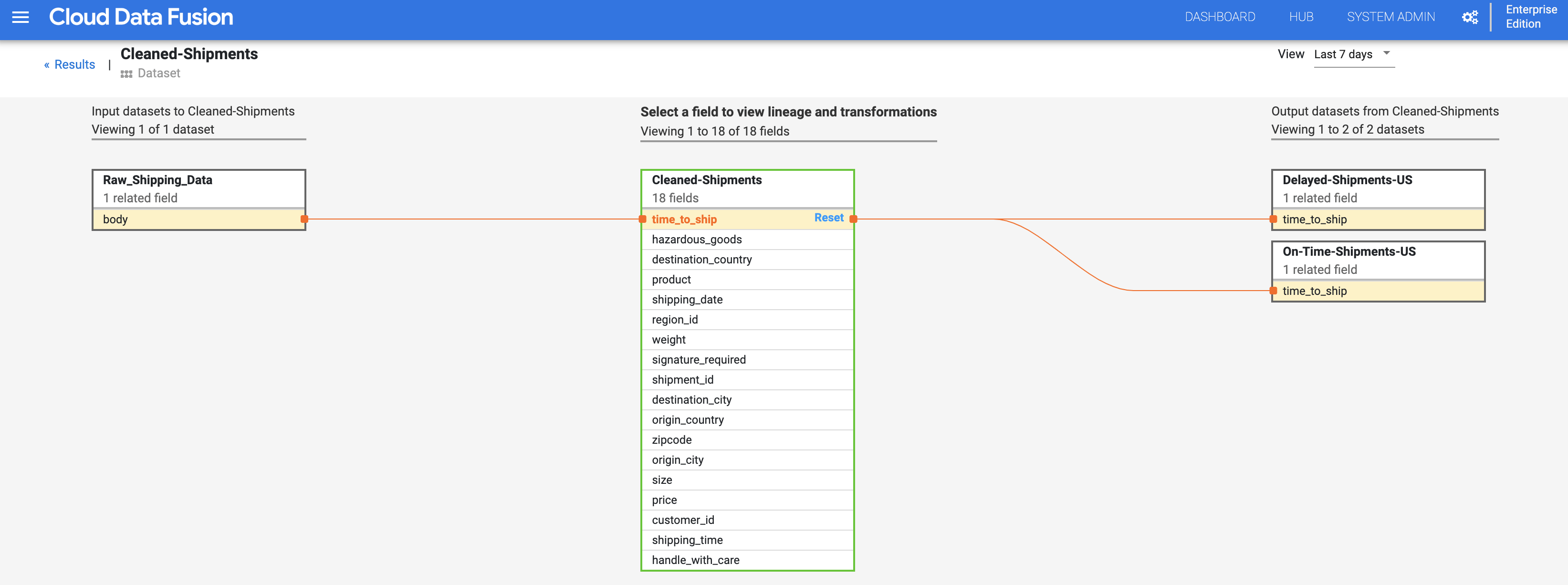Select the highlighted time_to_ship field
1568x585 pixels.
(684, 219)
